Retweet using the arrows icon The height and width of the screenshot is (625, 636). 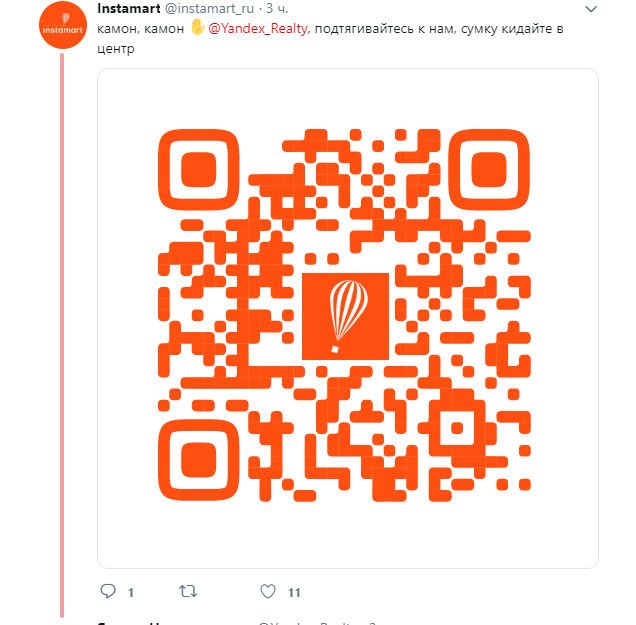click(188, 591)
